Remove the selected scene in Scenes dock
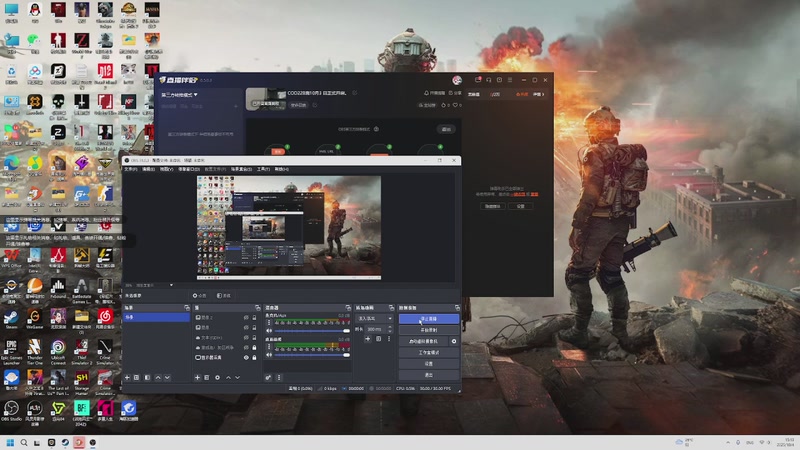 (137, 378)
